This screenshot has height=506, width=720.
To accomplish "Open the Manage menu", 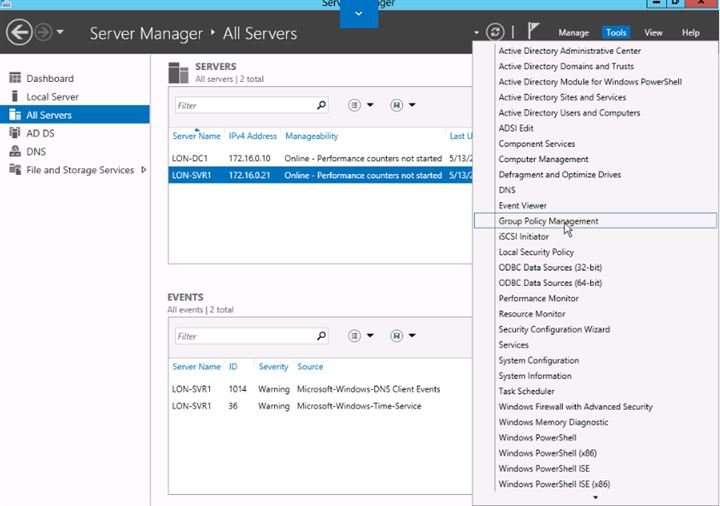I will (573, 33).
